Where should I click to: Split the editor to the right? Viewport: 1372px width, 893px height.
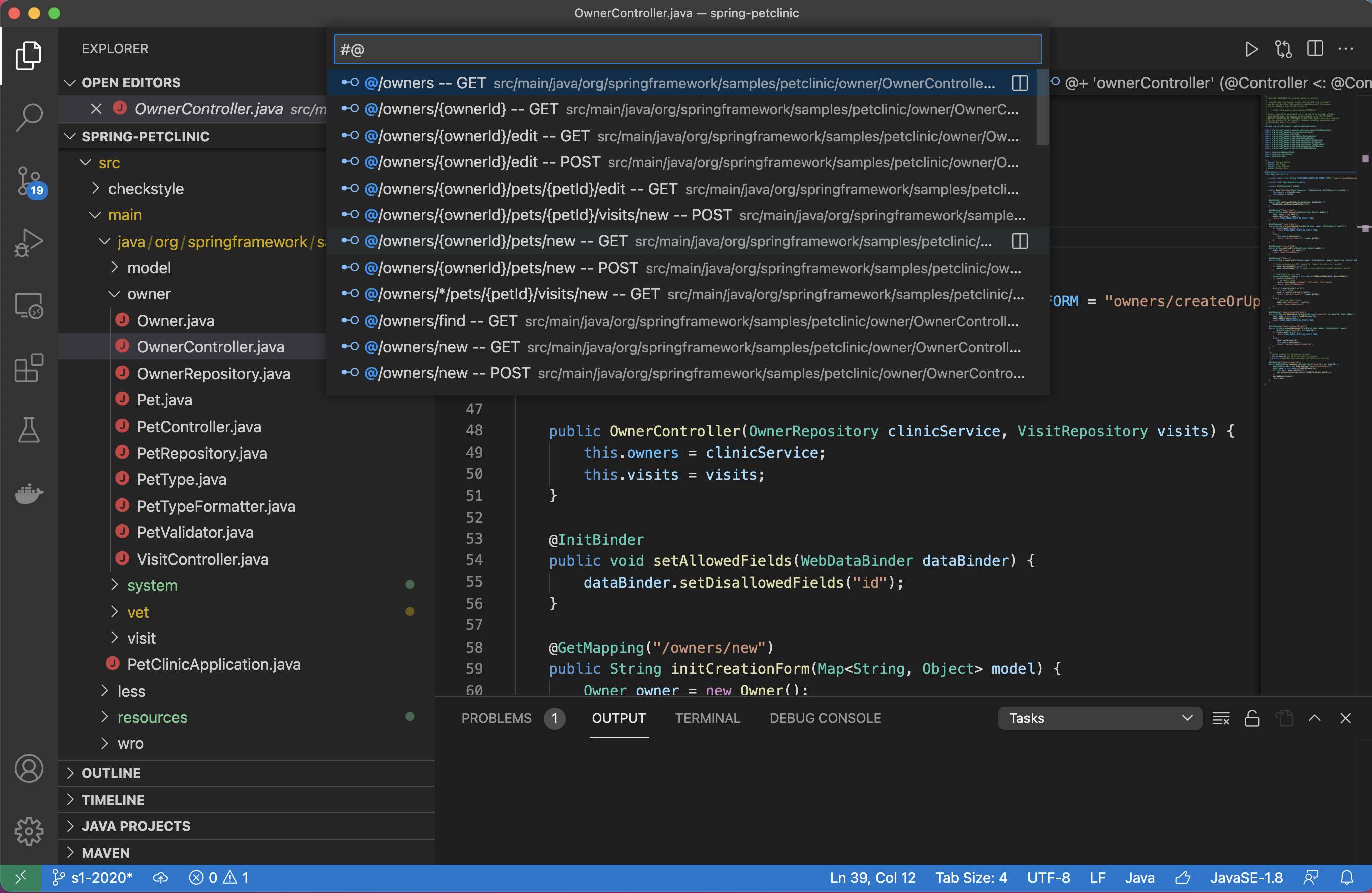[1315, 49]
